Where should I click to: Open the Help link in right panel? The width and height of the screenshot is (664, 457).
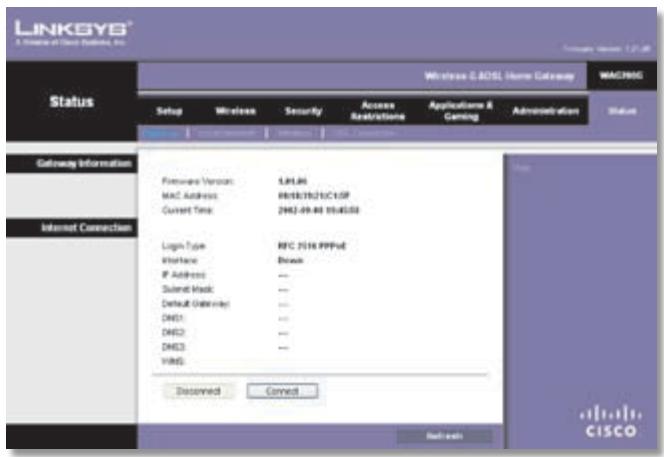click(521, 168)
